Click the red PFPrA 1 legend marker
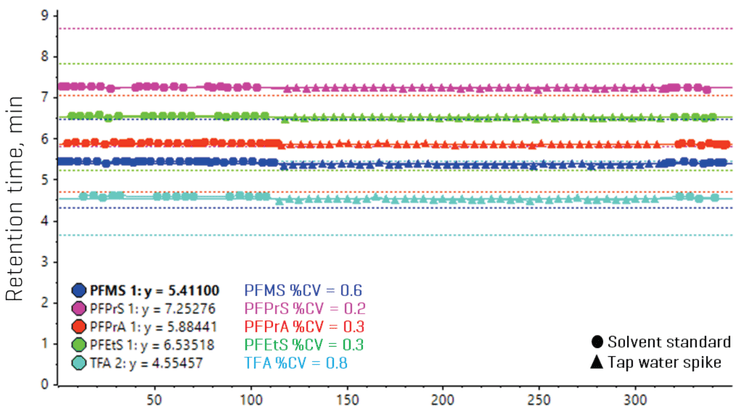The height and width of the screenshot is (416, 750). click(x=79, y=327)
